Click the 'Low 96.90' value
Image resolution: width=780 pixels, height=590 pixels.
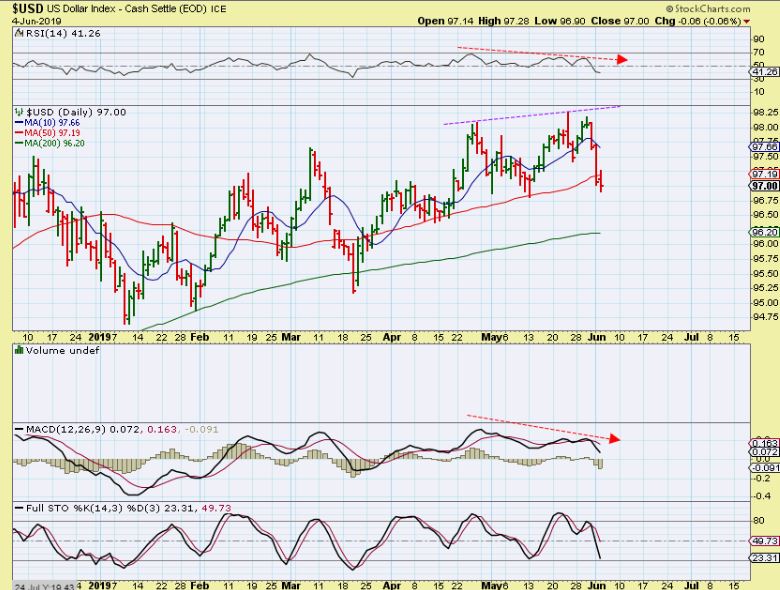click(x=561, y=21)
